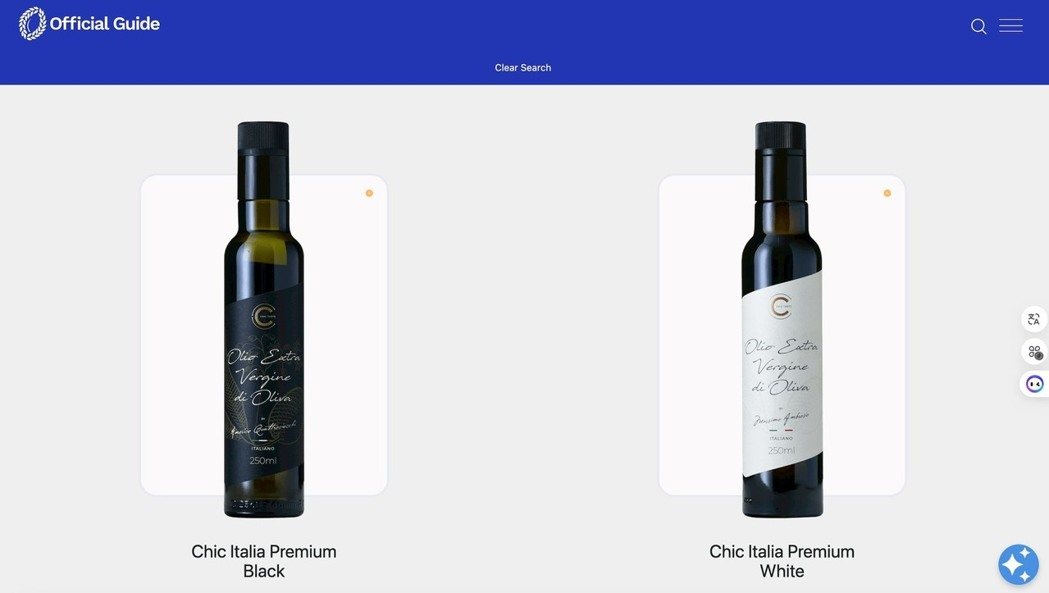Click the Official Guide header text

pos(104,23)
